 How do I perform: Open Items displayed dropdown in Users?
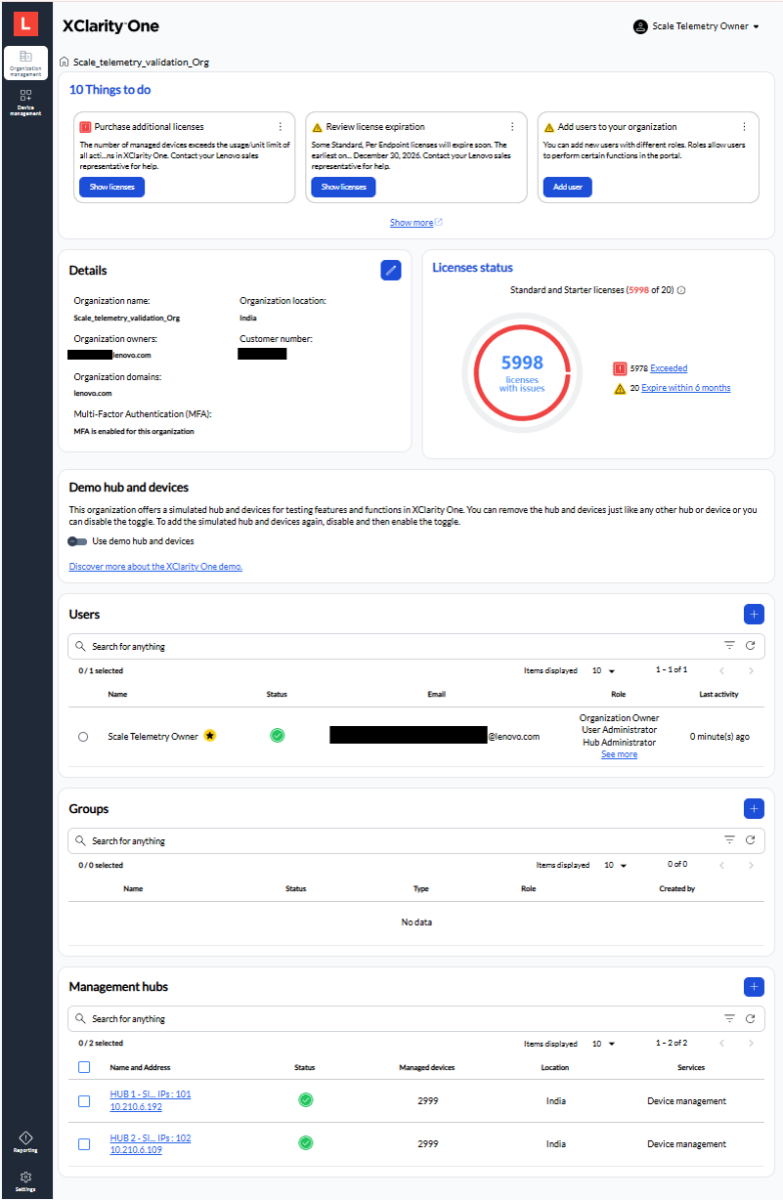click(603, 671)
